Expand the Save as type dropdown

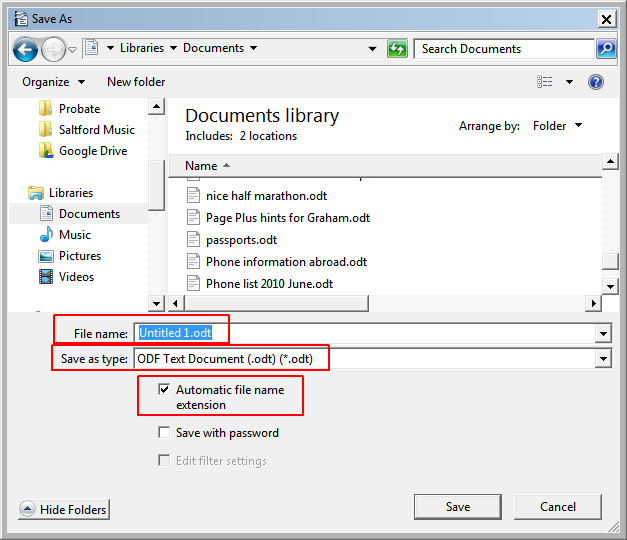602,358
